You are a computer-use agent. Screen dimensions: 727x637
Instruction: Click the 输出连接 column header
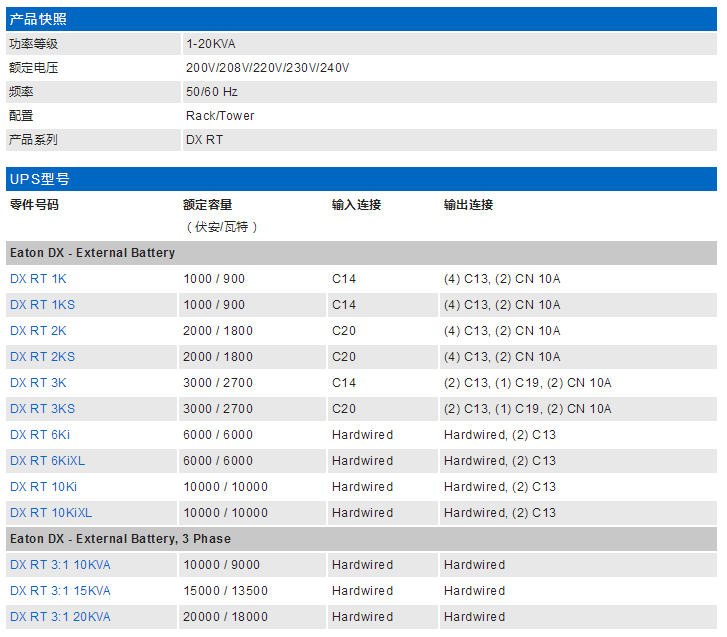[468, 205]
